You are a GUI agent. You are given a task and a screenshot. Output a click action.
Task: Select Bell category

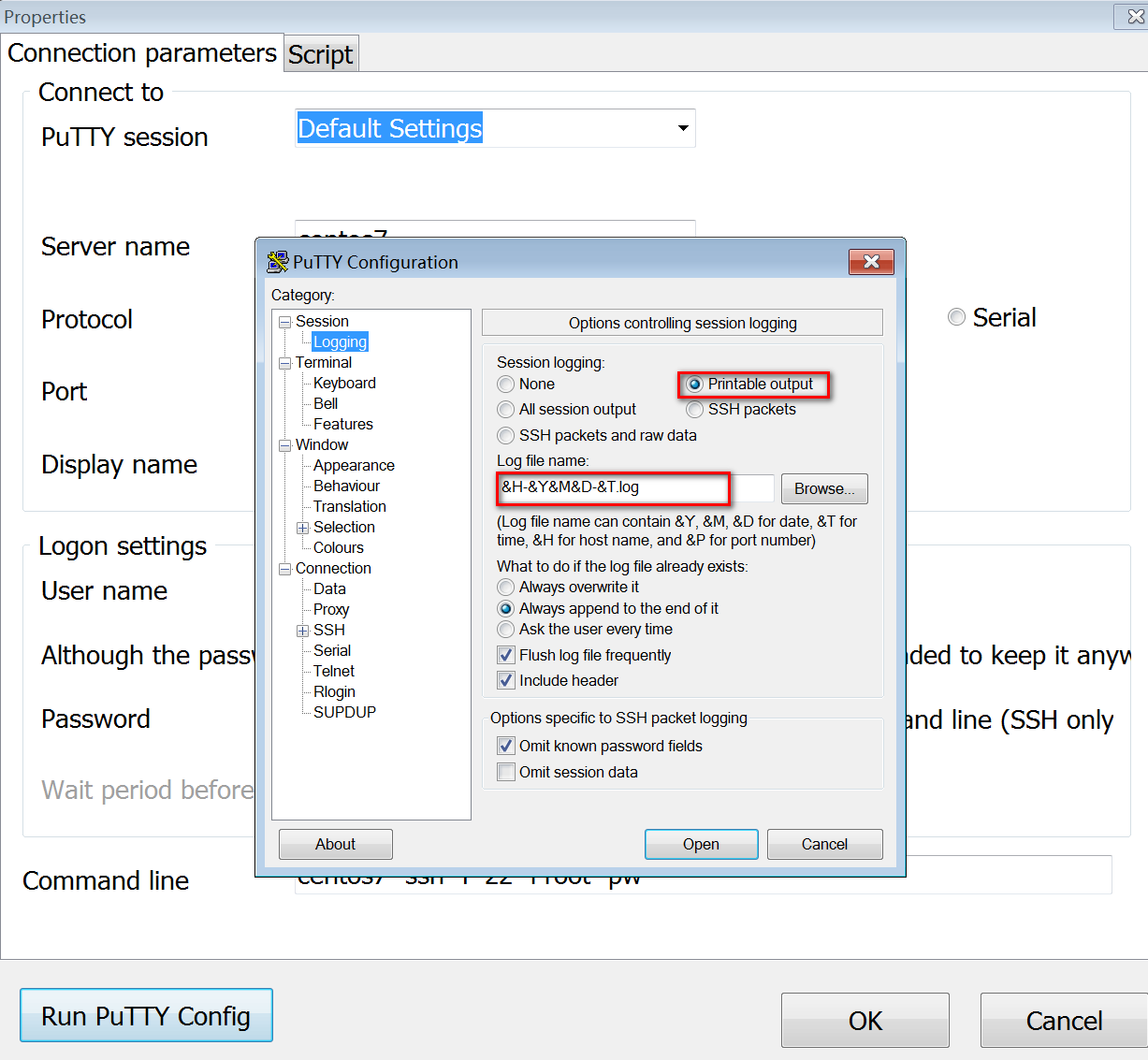click(x=326, y=404)
